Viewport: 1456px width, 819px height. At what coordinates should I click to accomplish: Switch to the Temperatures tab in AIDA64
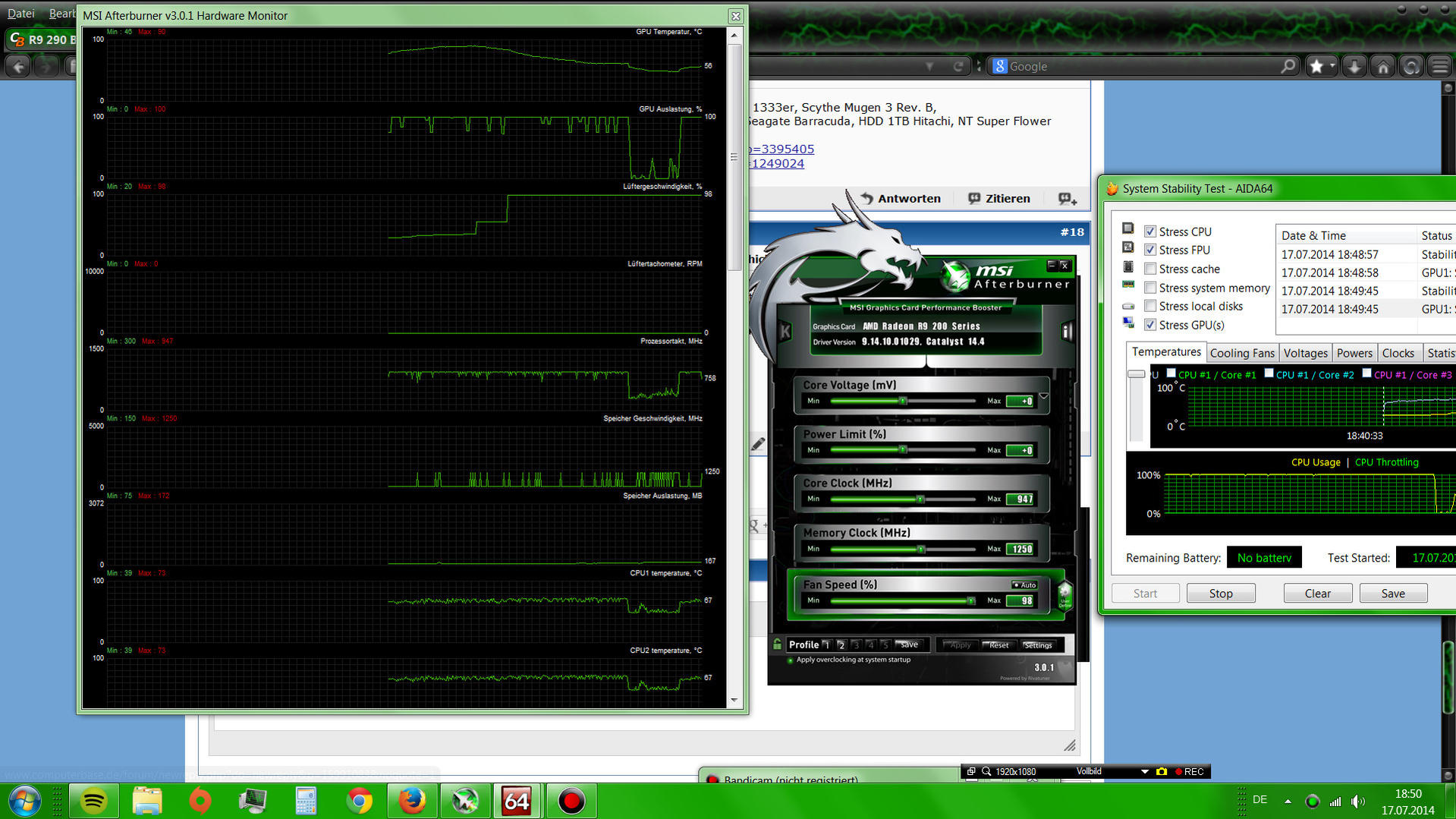tap(1166, 352)
